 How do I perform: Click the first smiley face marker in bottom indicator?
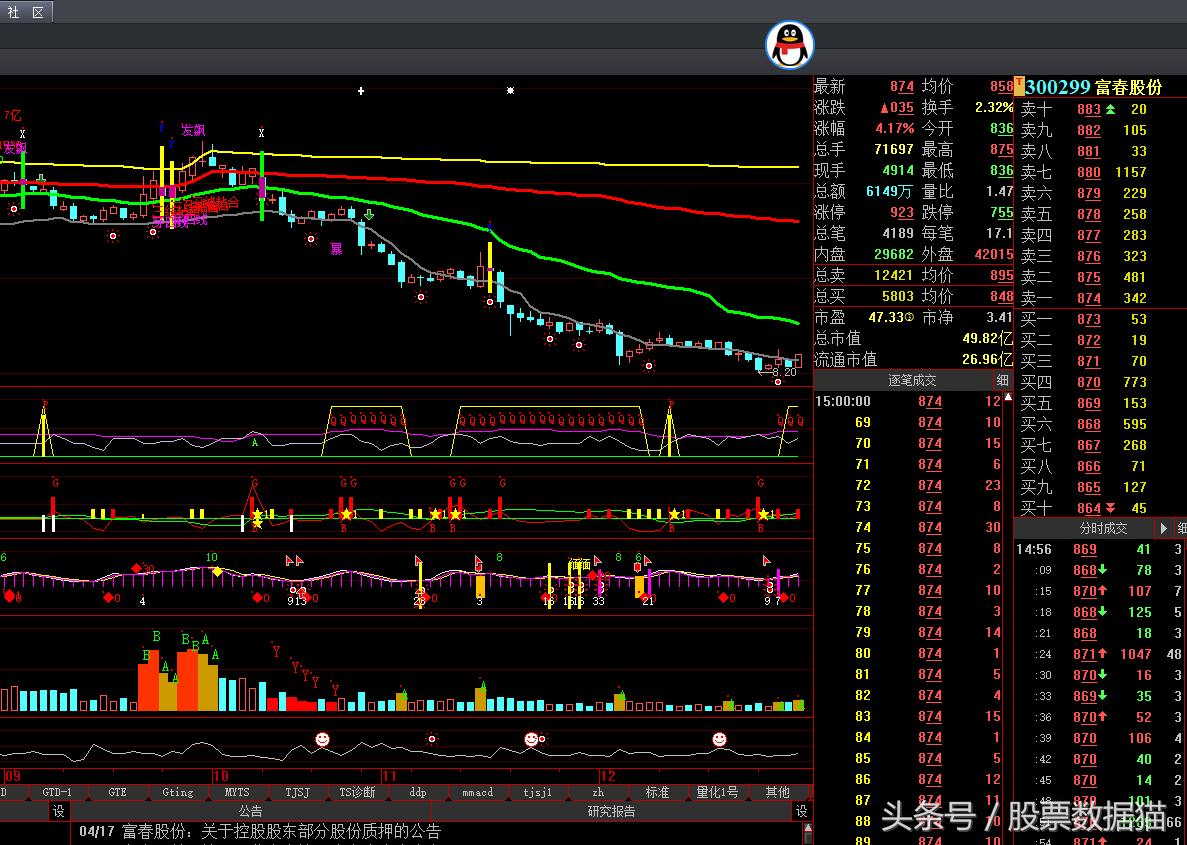(x=322, y=738)
